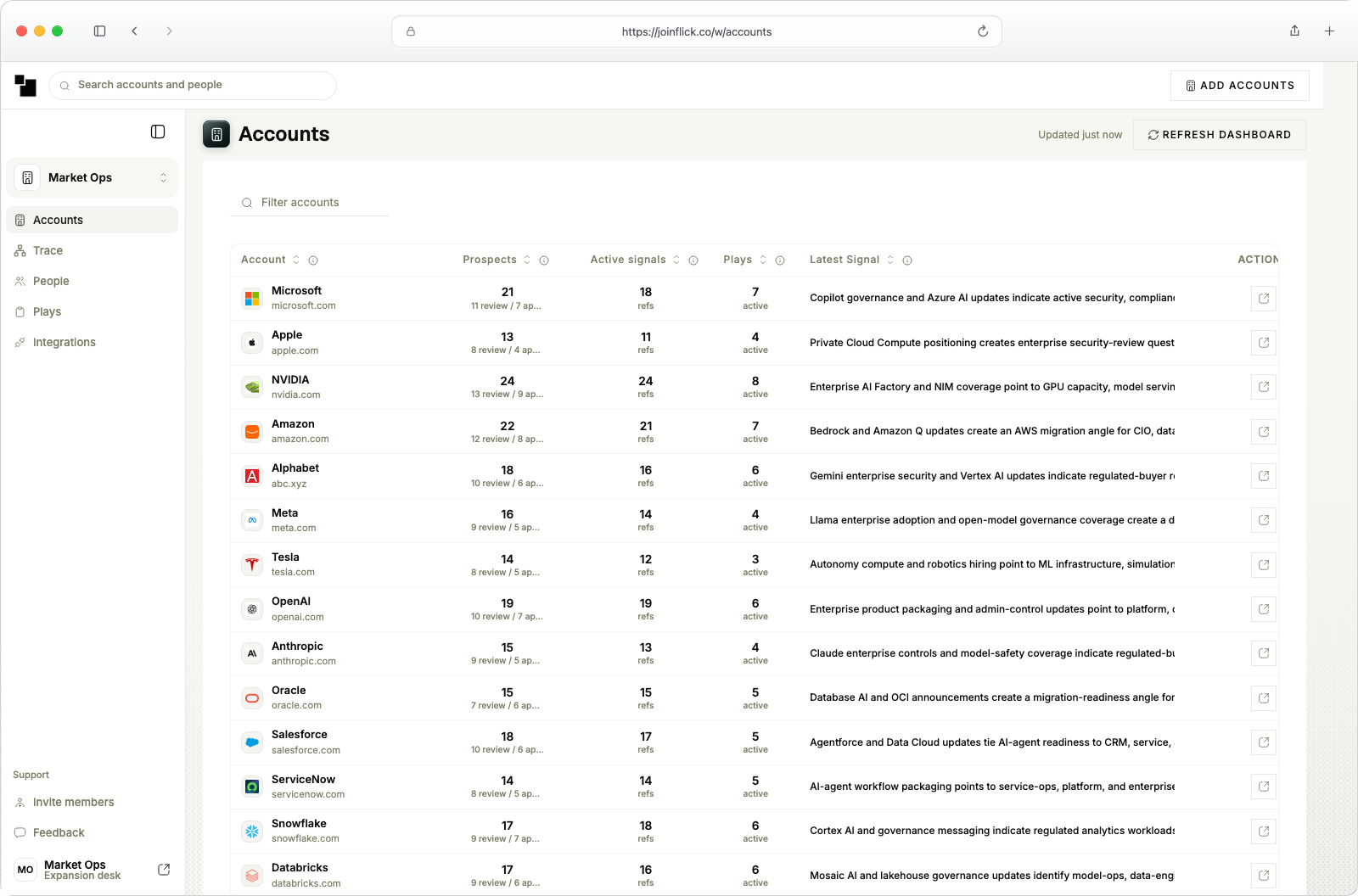Sort by Plays column

(763, 260)
